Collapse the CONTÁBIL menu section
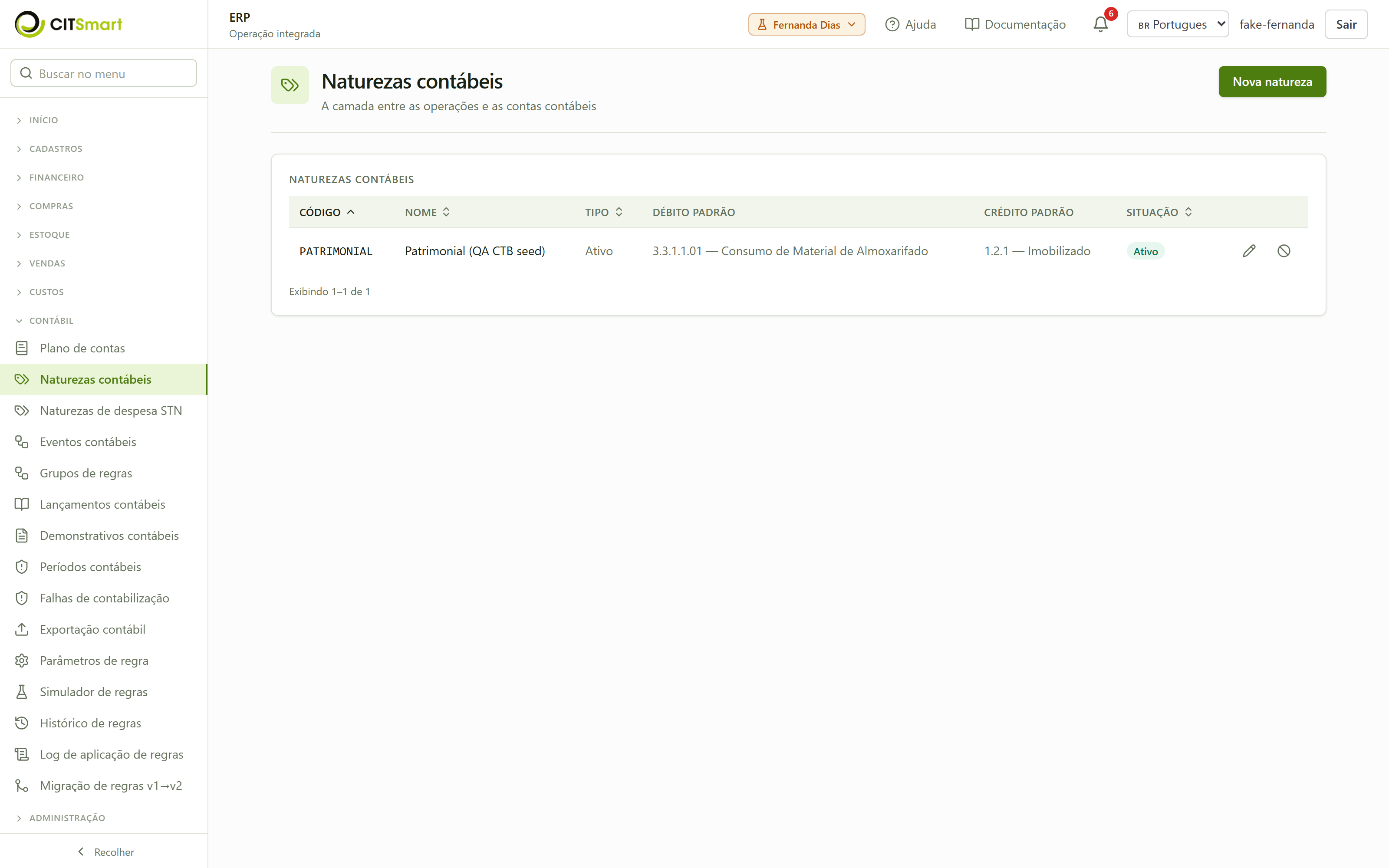 104,320
